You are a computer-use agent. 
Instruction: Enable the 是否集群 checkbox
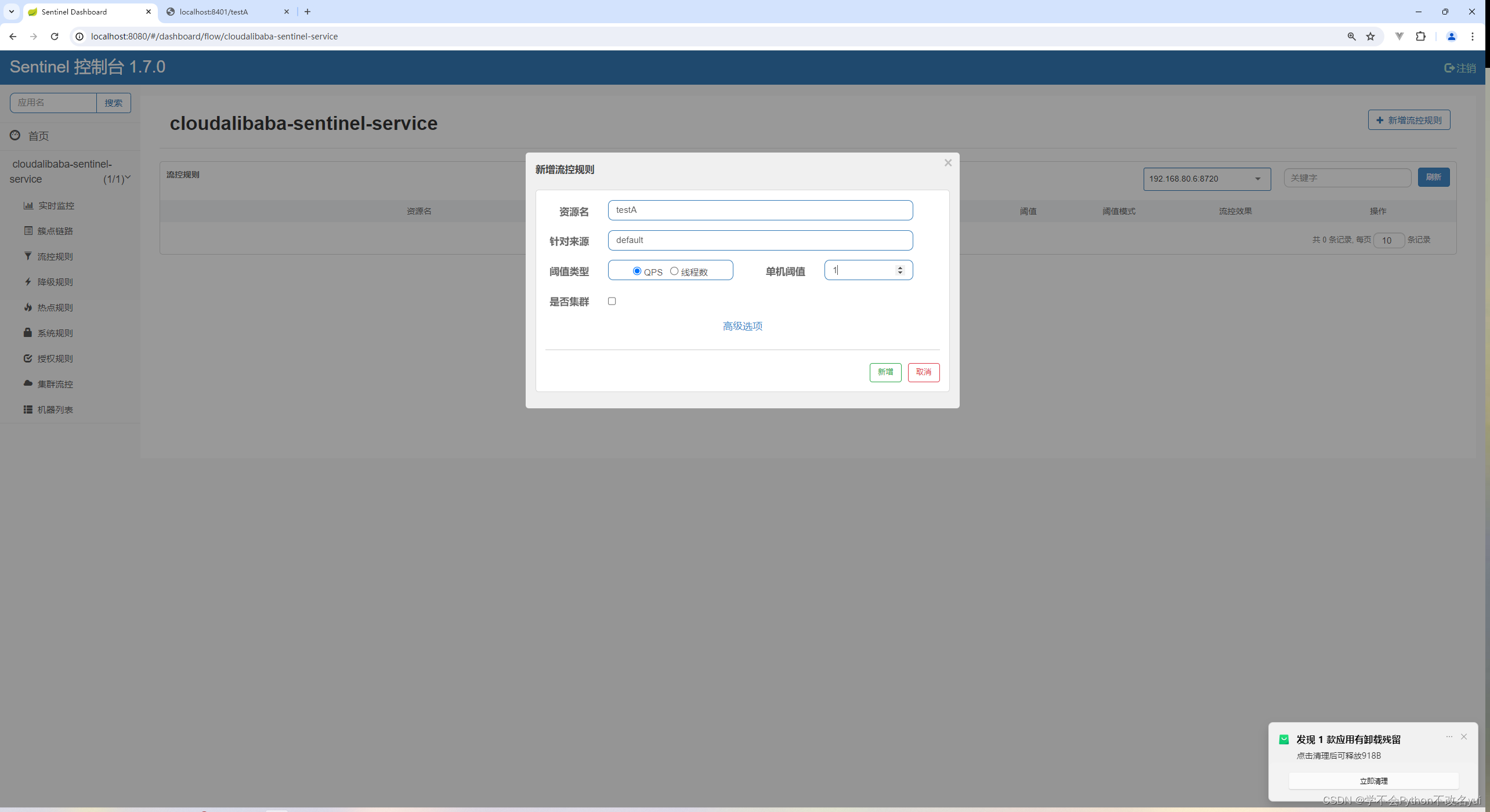(612, 301)
